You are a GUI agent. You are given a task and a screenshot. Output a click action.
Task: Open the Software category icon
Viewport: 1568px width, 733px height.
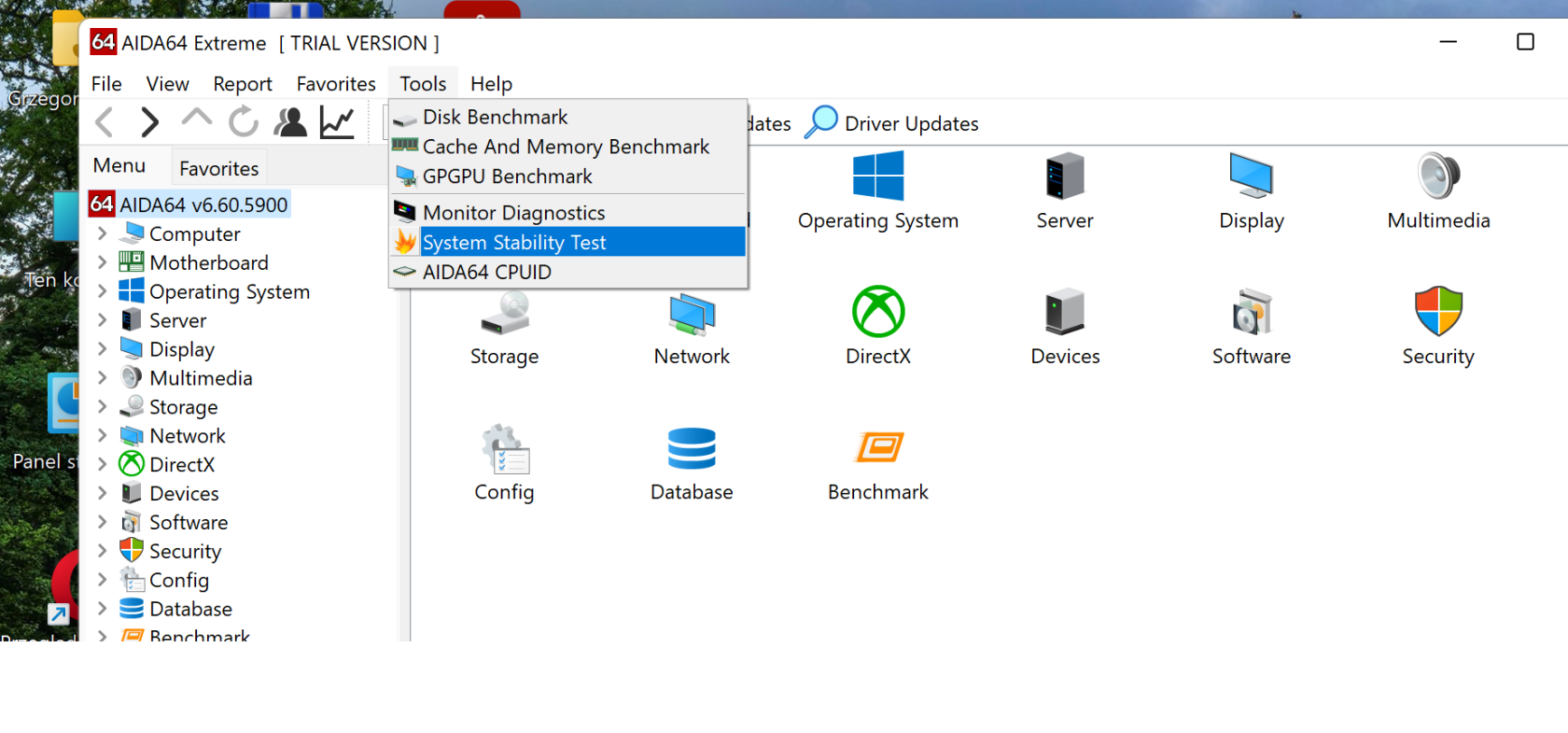pos(1251,313)
